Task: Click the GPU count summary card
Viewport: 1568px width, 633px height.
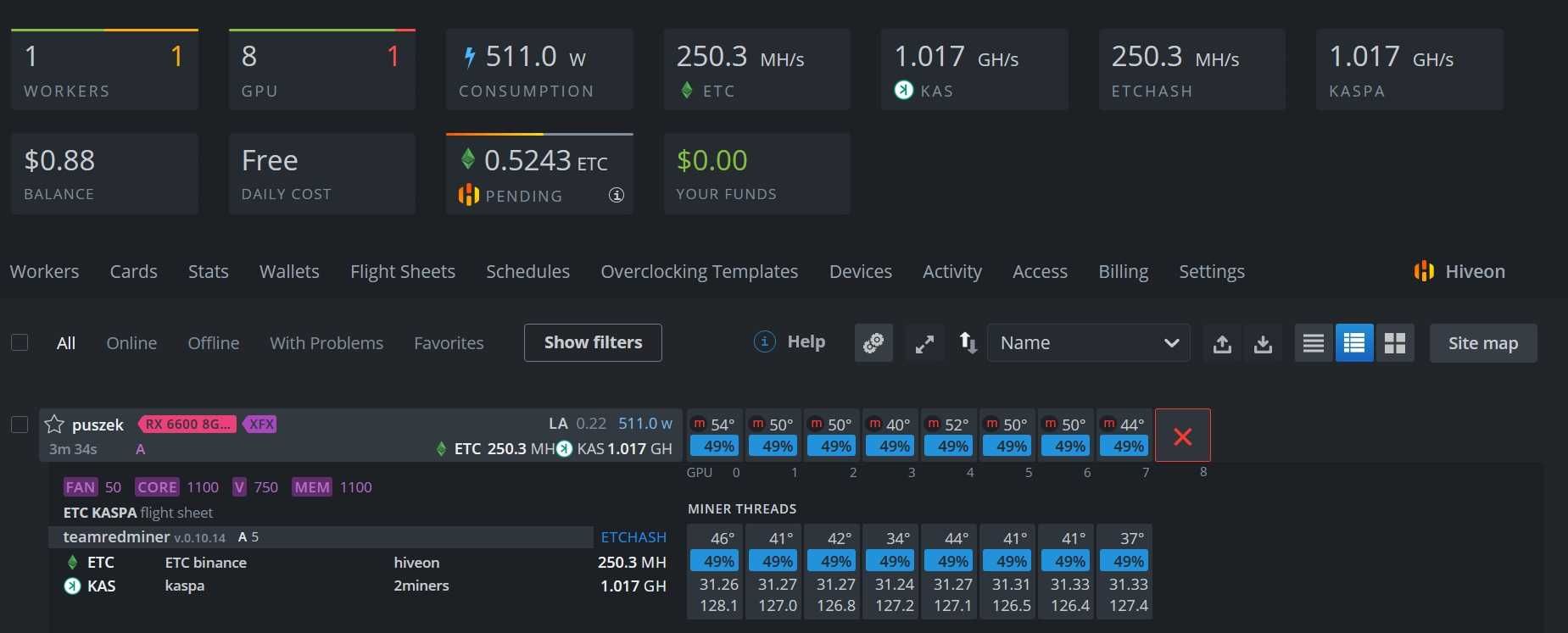Action: click(x=322, y=69)
